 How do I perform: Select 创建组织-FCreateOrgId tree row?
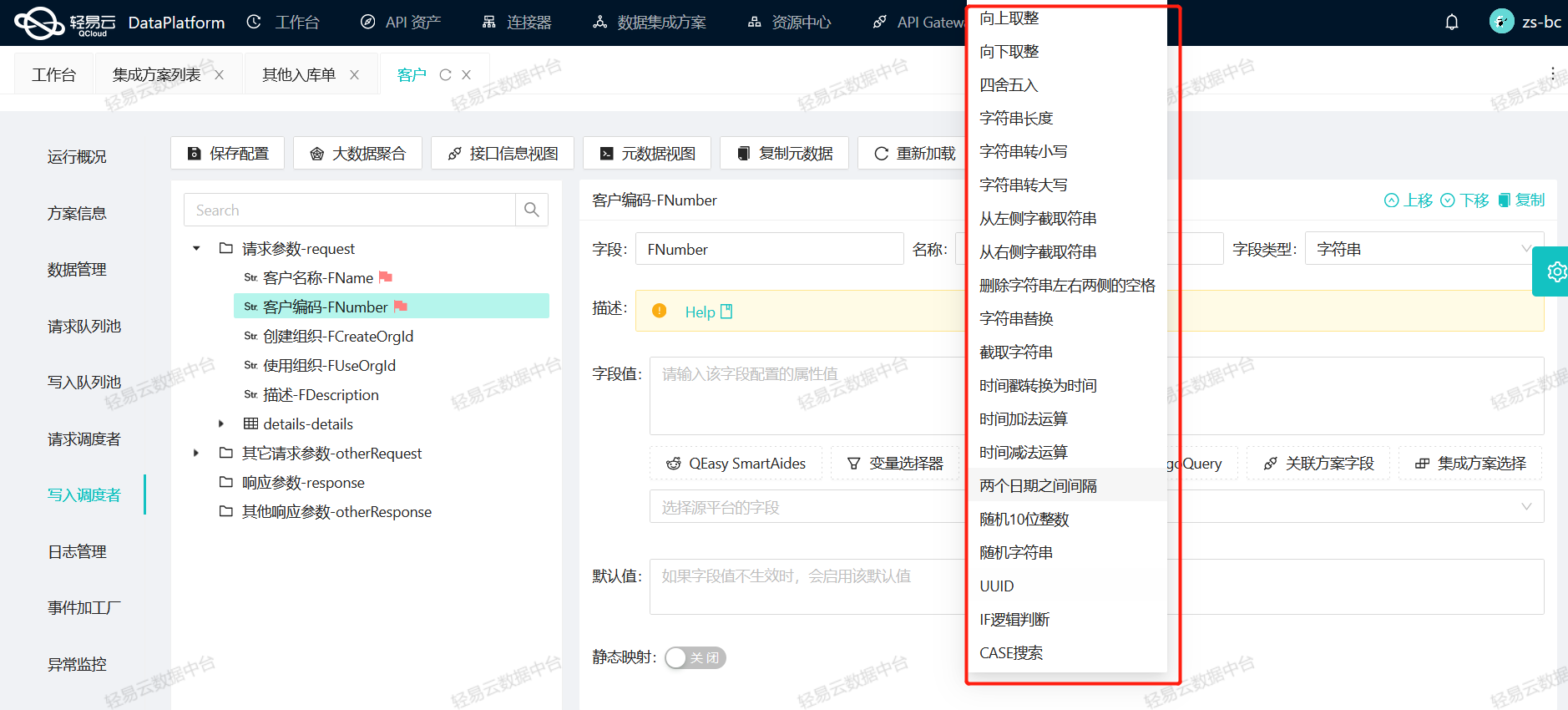coord(392,336)
